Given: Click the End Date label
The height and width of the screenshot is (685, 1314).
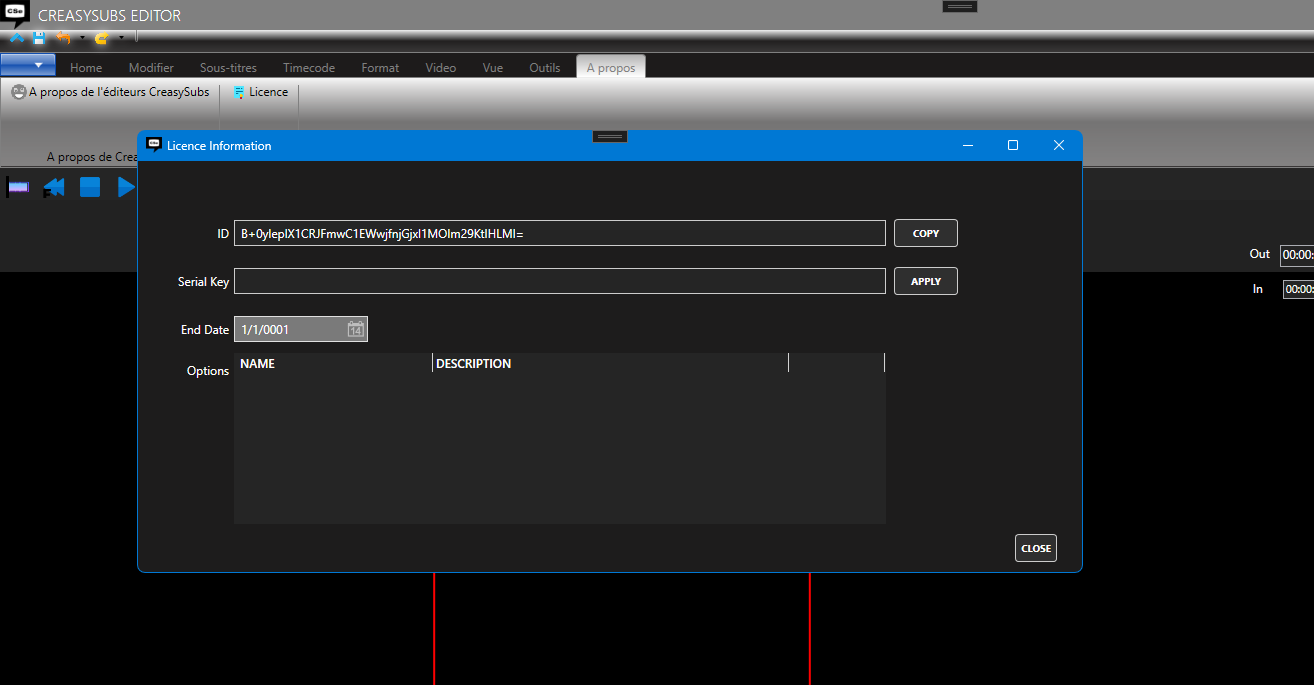Looking at the screenshot, I should pyautogui.click(x=205, y=330).
